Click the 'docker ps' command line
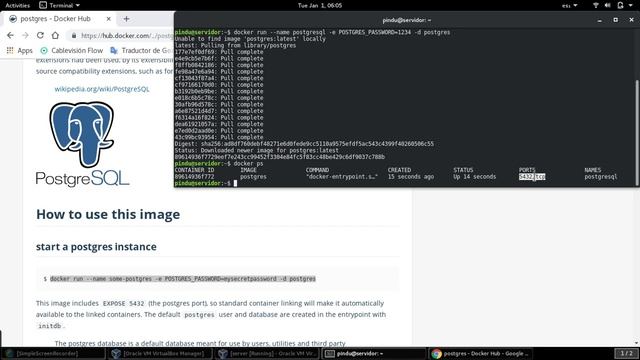 click(x=248, y=164)
